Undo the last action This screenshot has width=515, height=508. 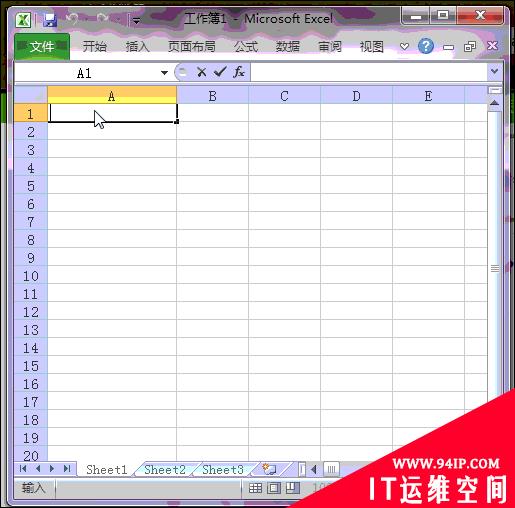pyautogui.click(x=72, y=19)
